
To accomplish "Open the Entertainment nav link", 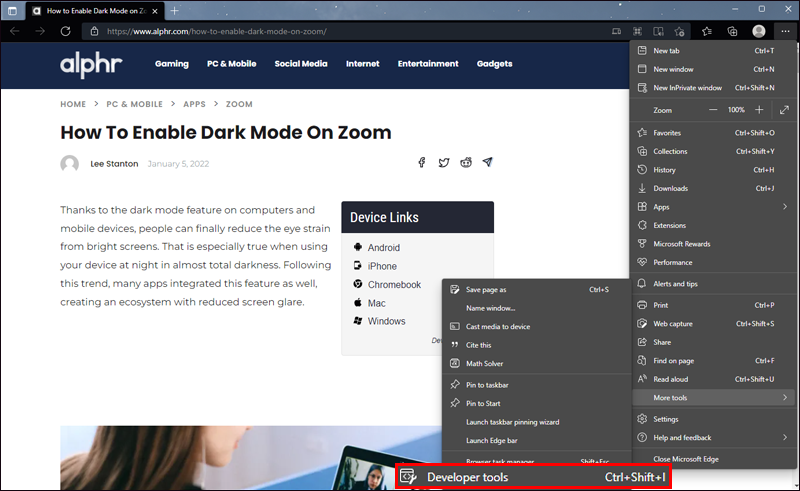I will point(428,64).
